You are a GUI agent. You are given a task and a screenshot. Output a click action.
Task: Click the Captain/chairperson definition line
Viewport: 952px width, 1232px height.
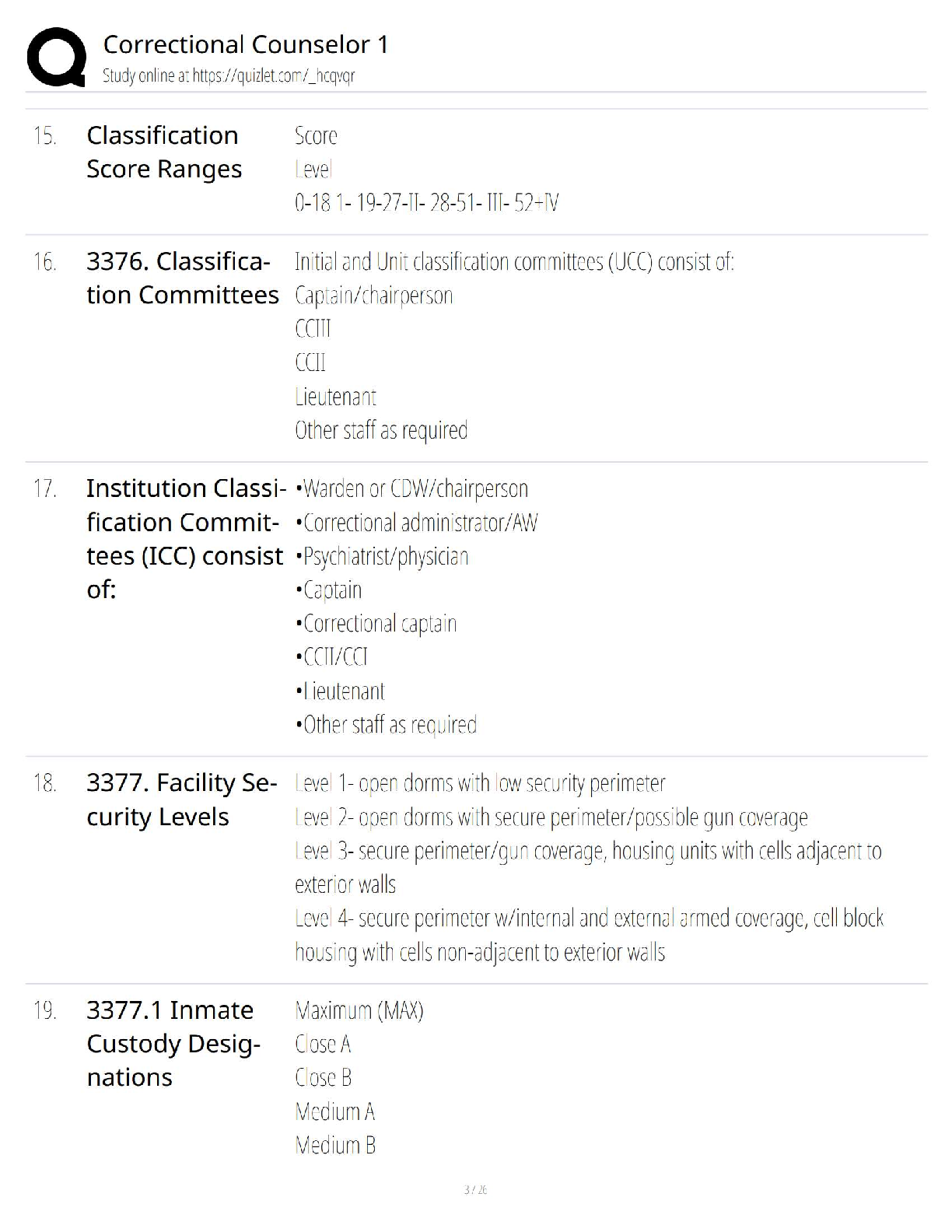(x=373, y=296)
